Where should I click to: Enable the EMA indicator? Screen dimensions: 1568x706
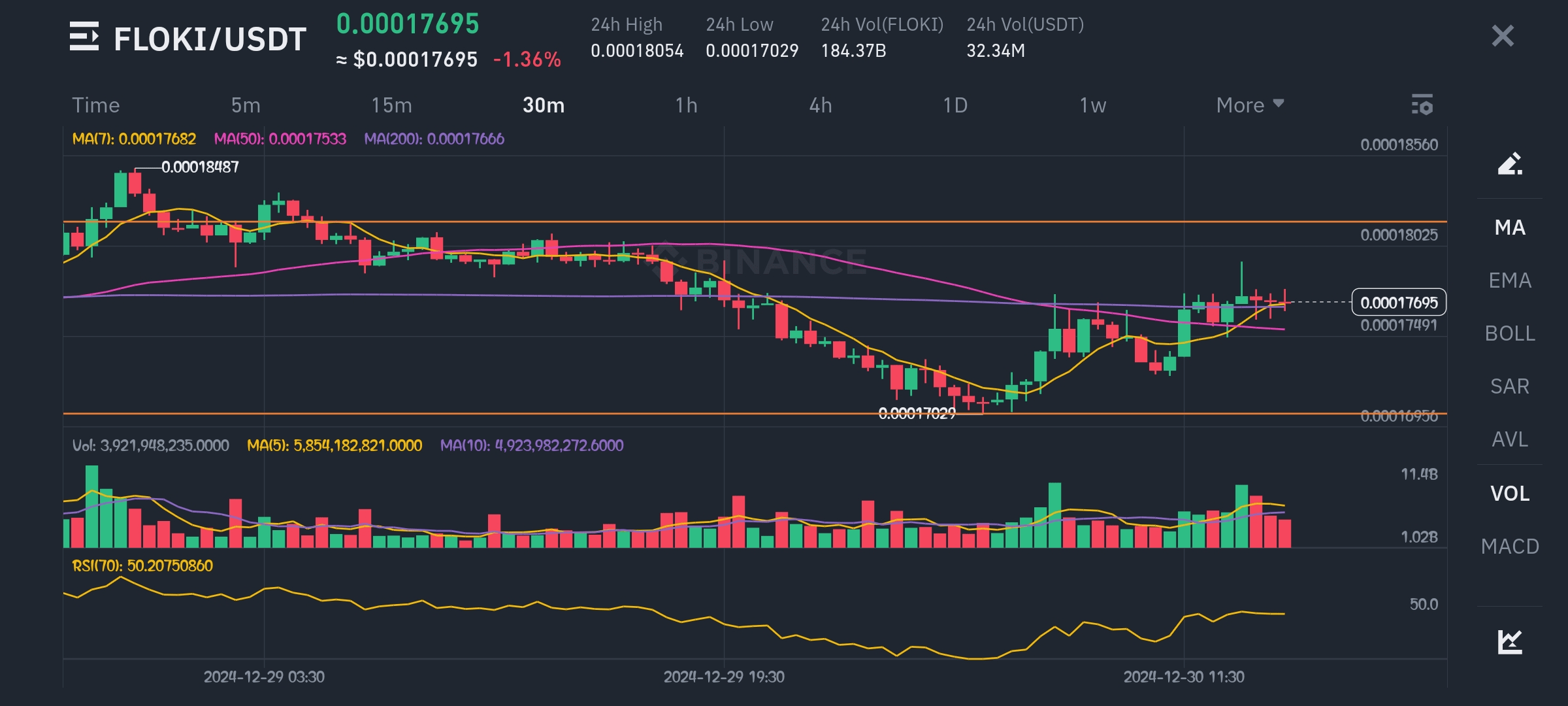[1509, 280]
